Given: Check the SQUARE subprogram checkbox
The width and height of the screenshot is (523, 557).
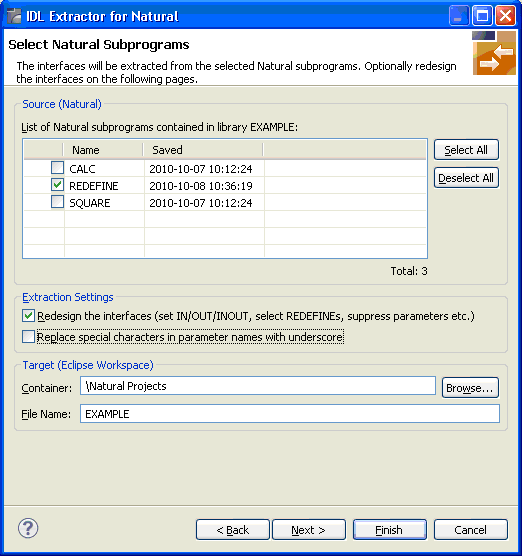Looking at the screenshot, I should click(x=57, y=202).
